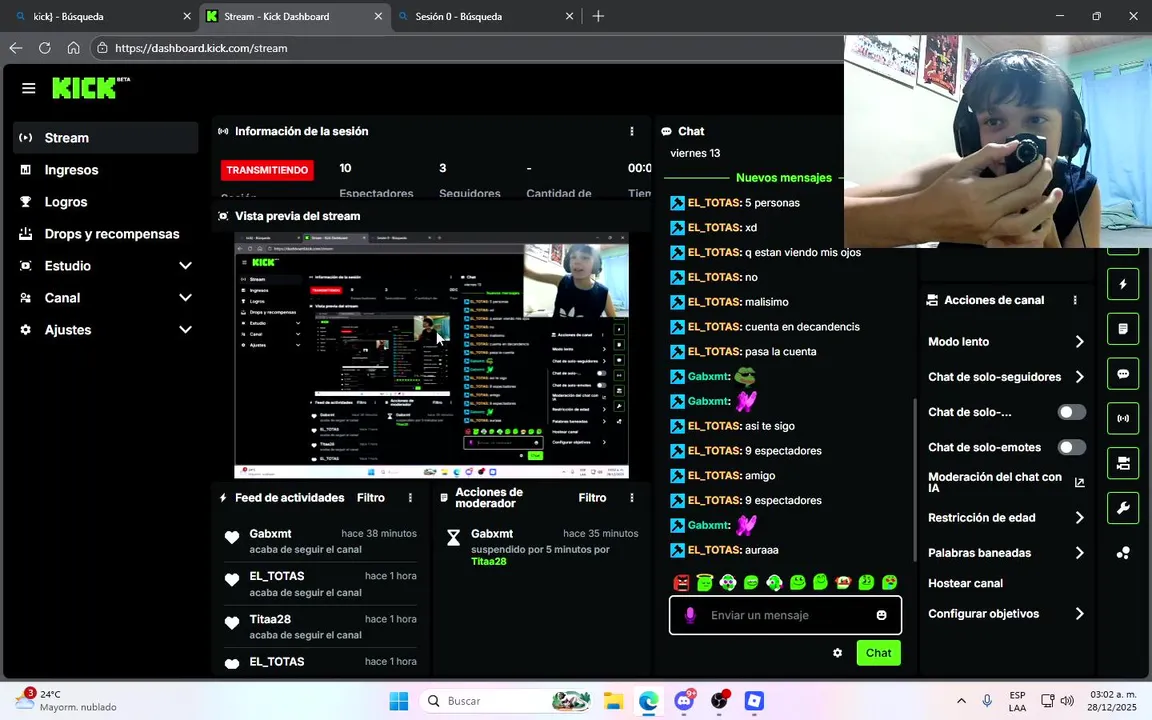The image size is (1152, 720).
Task: Open the weather widget on taskbar
Action: click(x=66, y=701)
